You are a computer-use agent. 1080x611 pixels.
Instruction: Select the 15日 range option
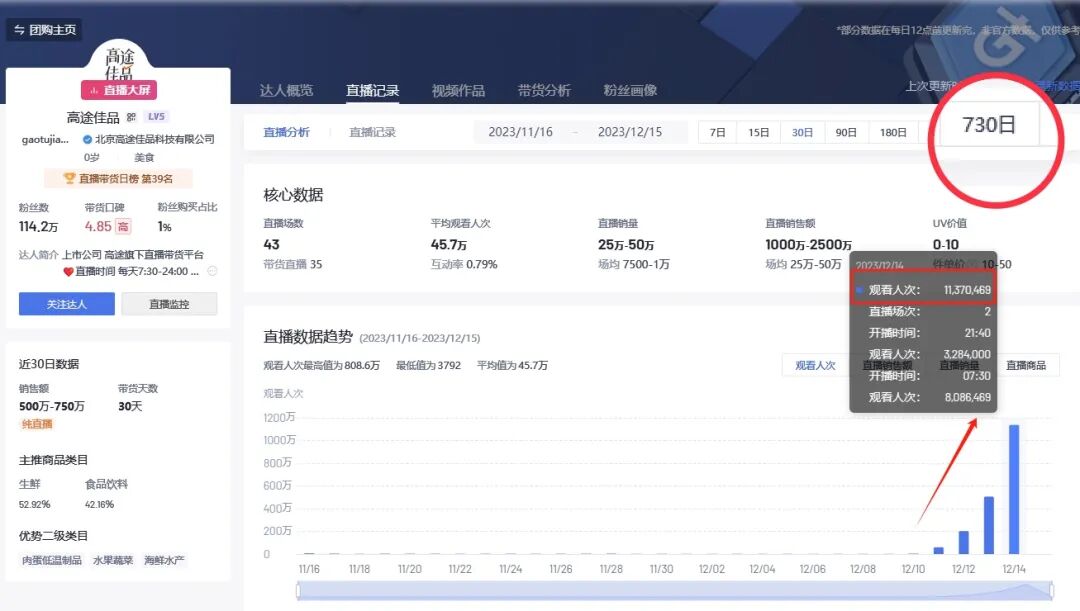(758, 132)
